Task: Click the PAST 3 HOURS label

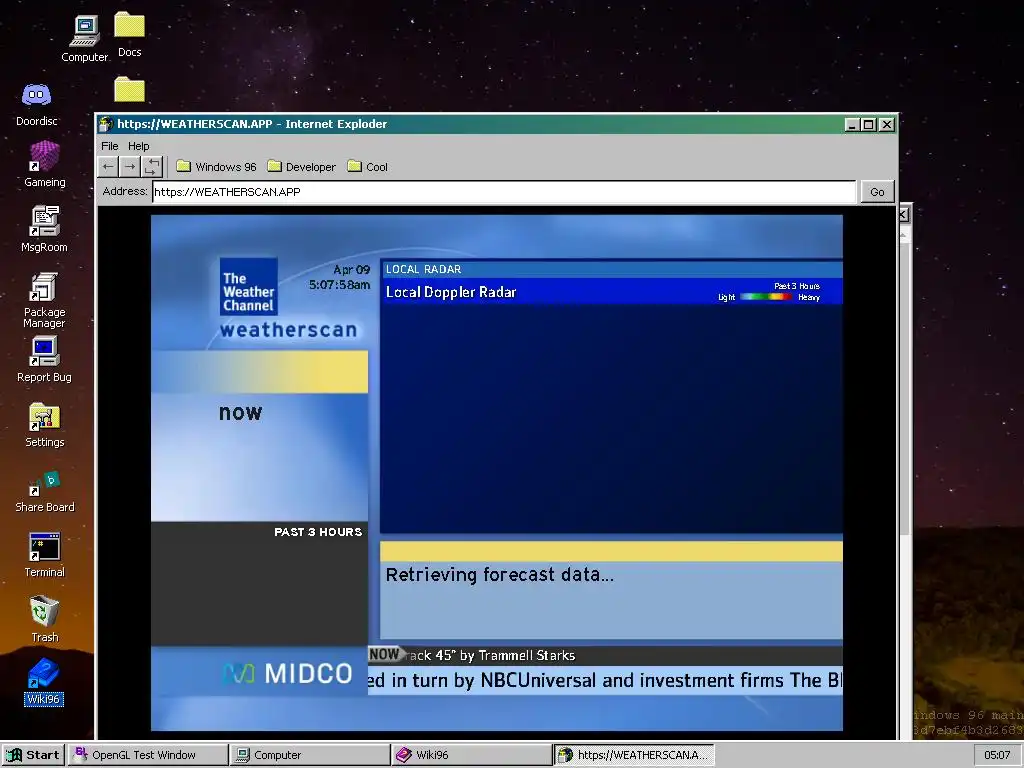Action: tap(318, 532)
